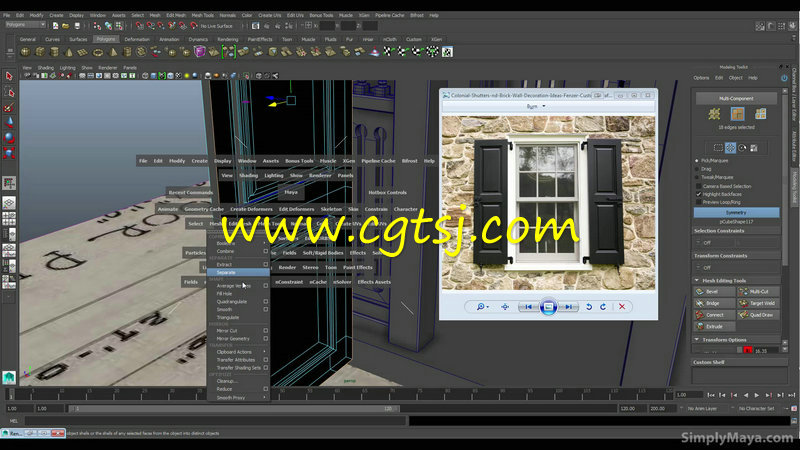The width and height of the screenshot is (800, 450).
Task: Collapse the Transform Options section
Action: 697,340
